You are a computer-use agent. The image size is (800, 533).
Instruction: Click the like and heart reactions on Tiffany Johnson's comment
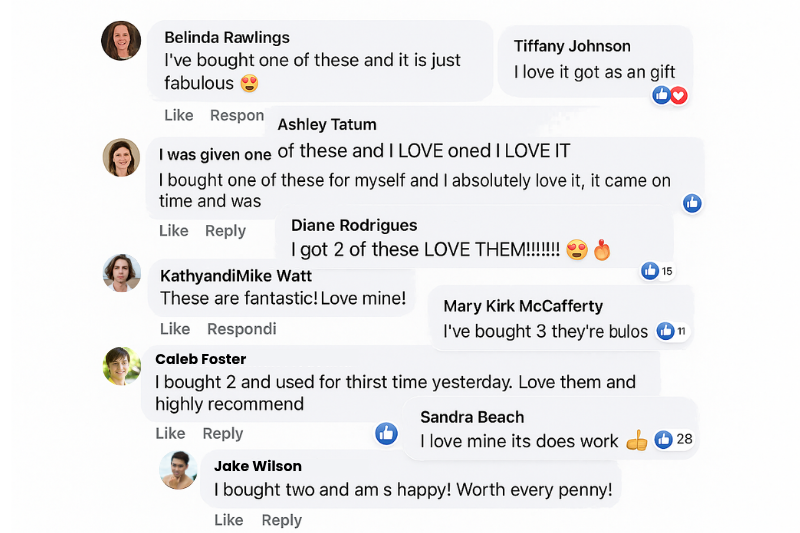(x=670, y=95)
